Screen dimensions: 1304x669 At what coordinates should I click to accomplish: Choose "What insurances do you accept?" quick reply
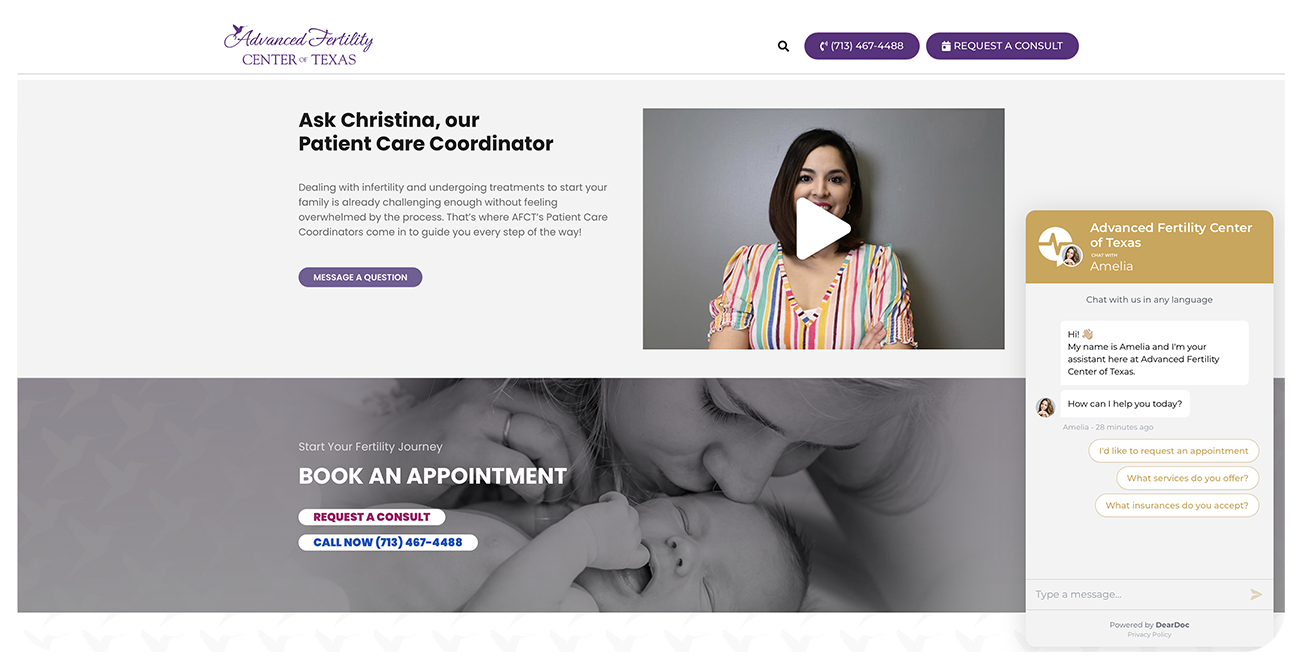(x=1177, y=505)
